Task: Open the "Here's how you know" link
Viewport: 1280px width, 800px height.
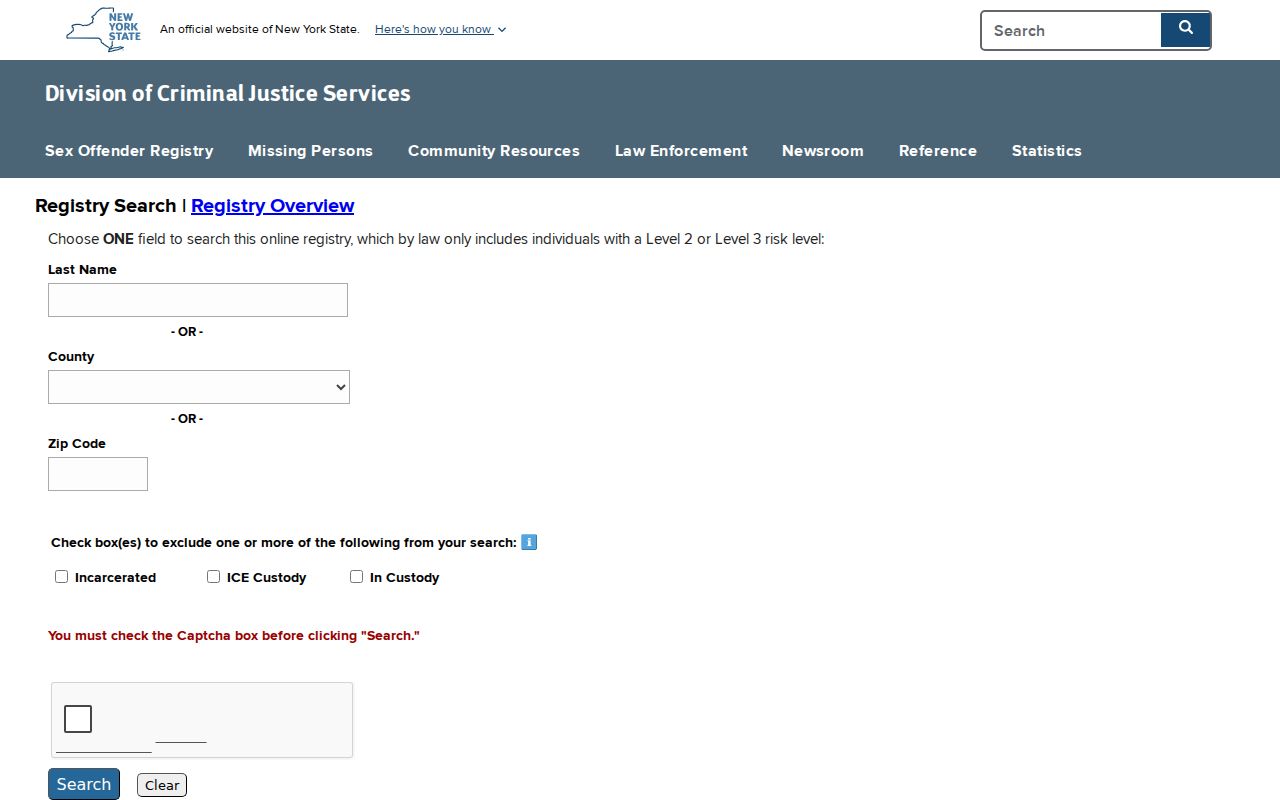Action: click(x=433, y=29)
